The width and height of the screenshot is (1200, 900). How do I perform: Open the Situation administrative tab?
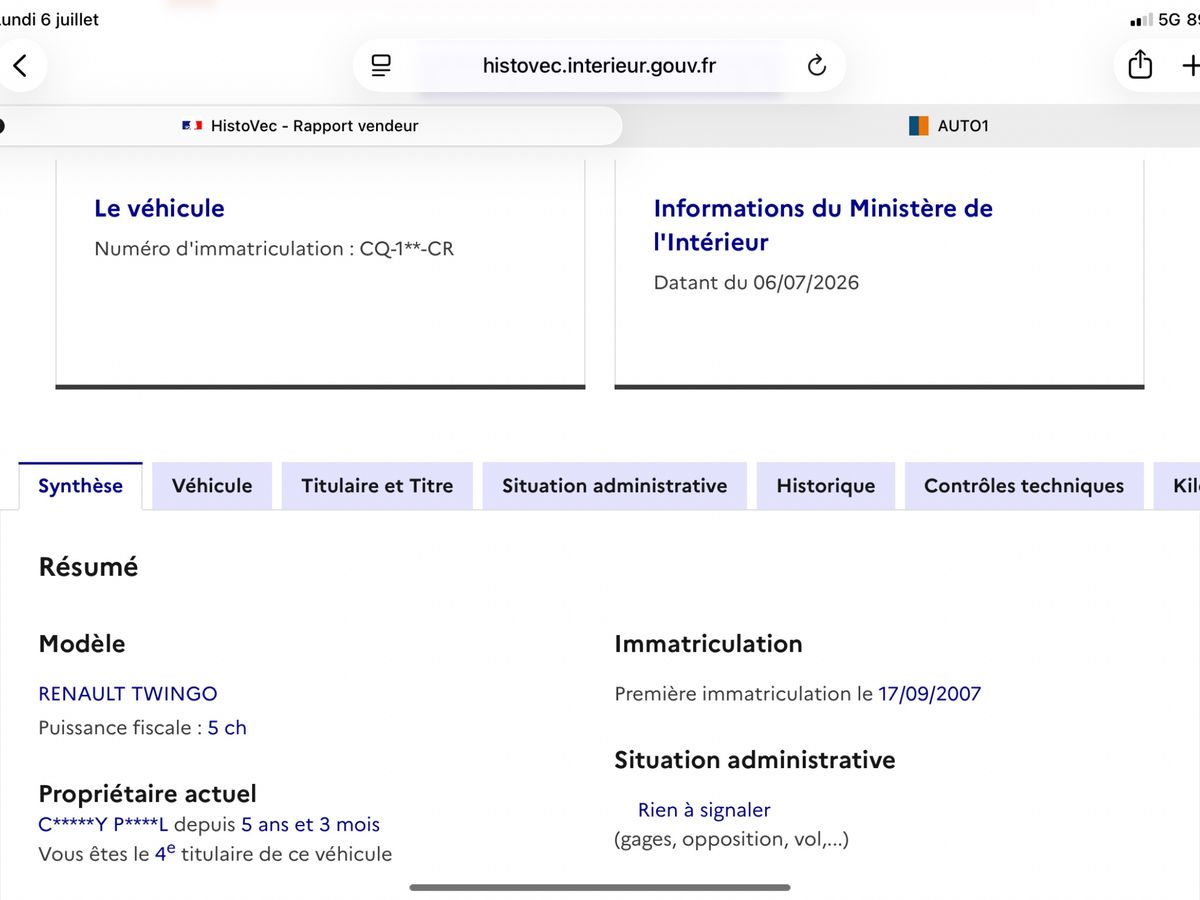coord(615,486)
